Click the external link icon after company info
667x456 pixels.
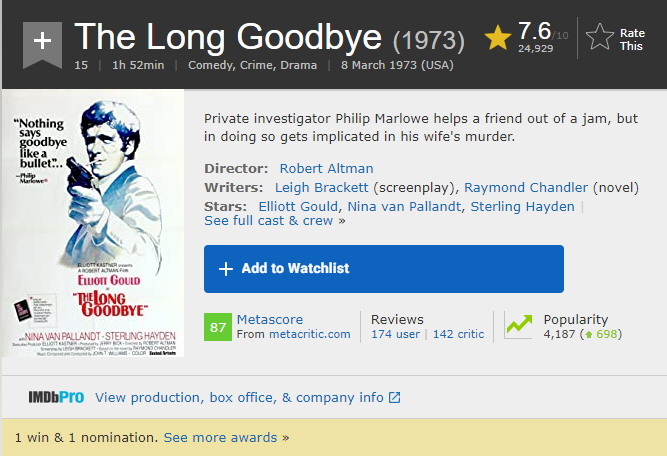(x=394, y=398)
